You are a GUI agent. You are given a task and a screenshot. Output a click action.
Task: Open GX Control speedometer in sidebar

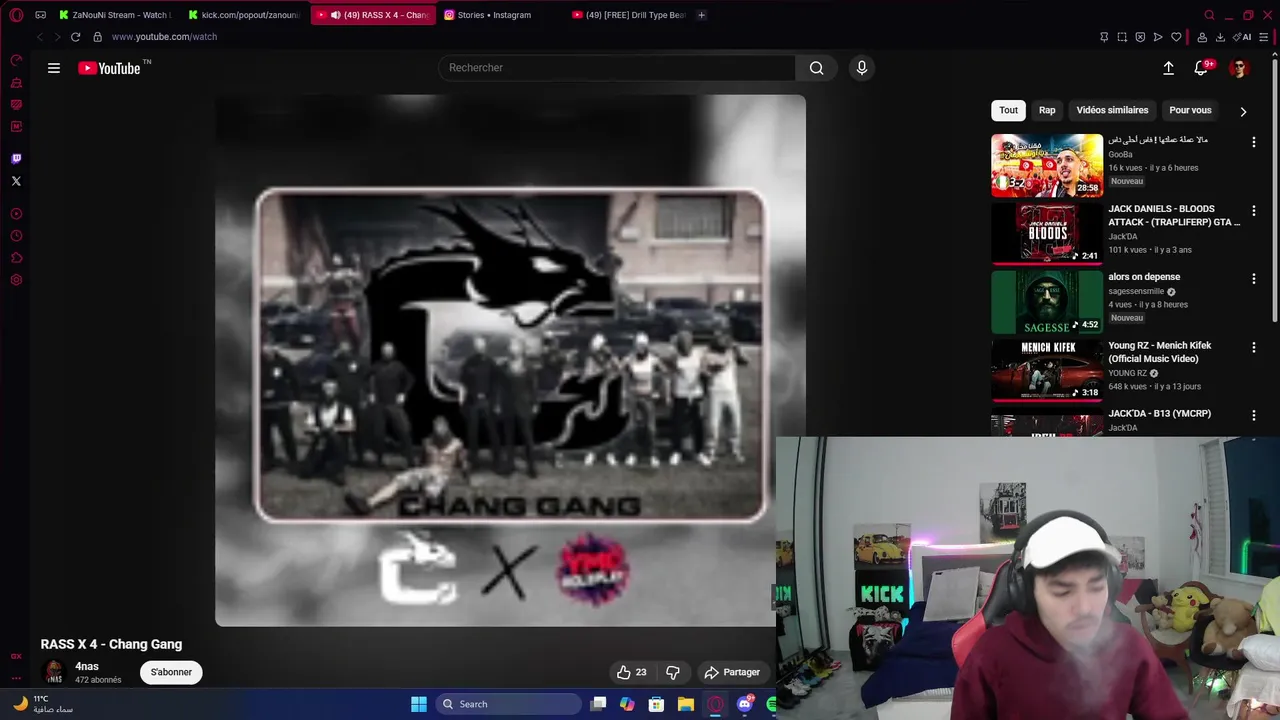click(16, 60)
